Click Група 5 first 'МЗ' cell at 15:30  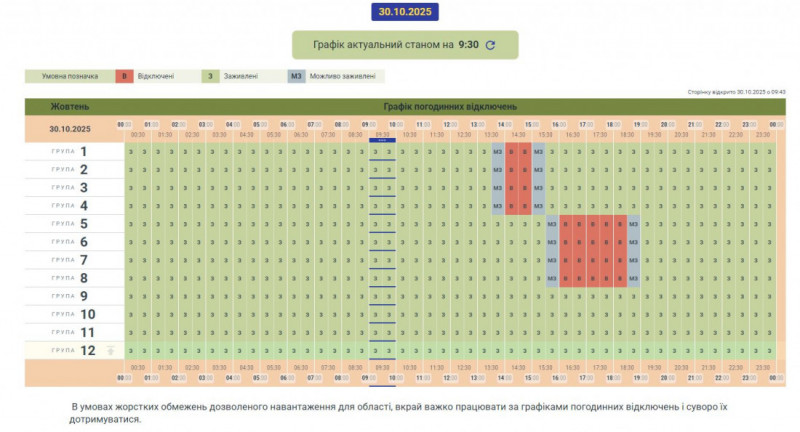[x=552, y=224]
